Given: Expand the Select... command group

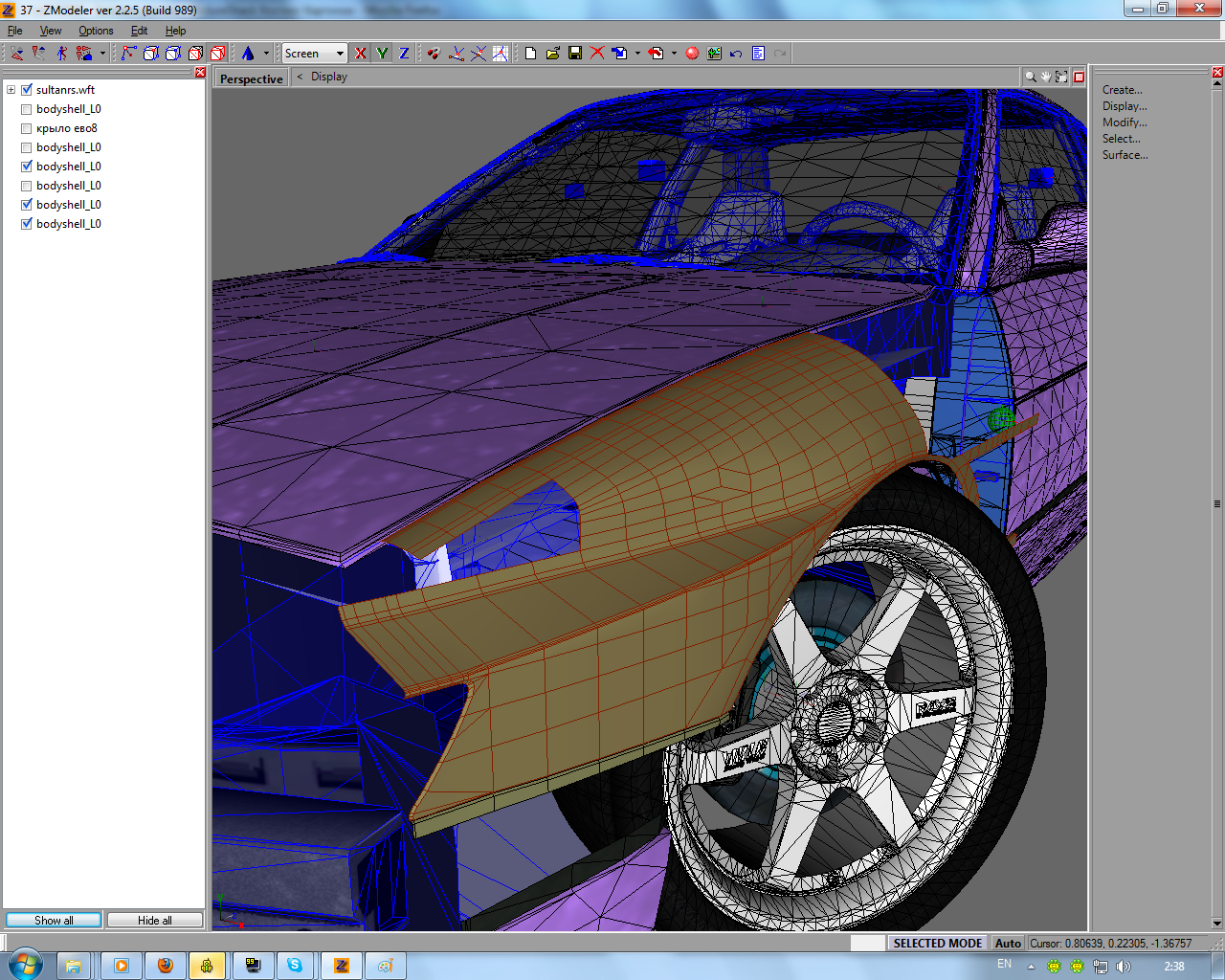Looking at the screenshot, I should click(1121, 139).
